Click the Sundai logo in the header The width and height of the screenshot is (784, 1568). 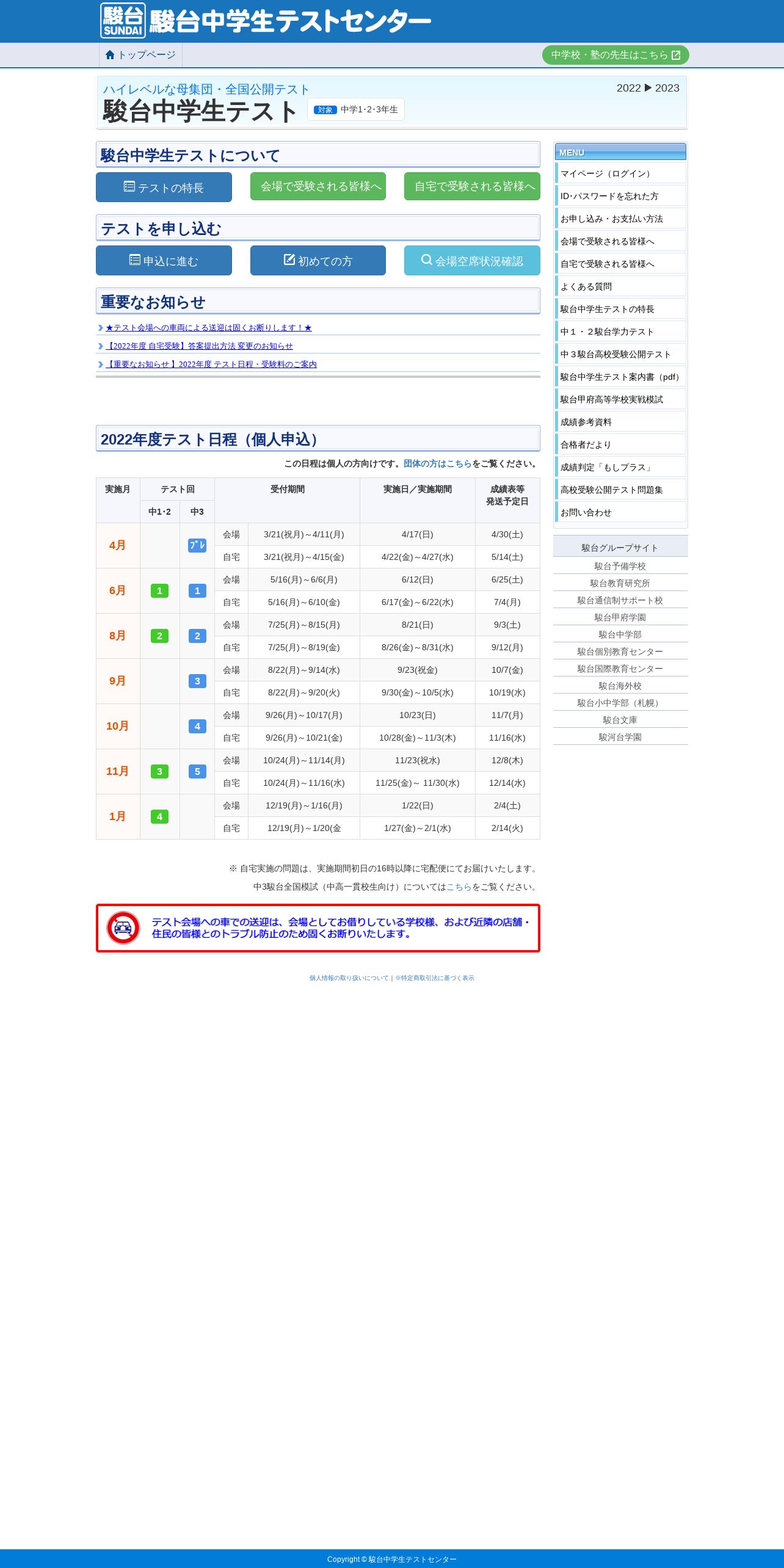[123, 21]
